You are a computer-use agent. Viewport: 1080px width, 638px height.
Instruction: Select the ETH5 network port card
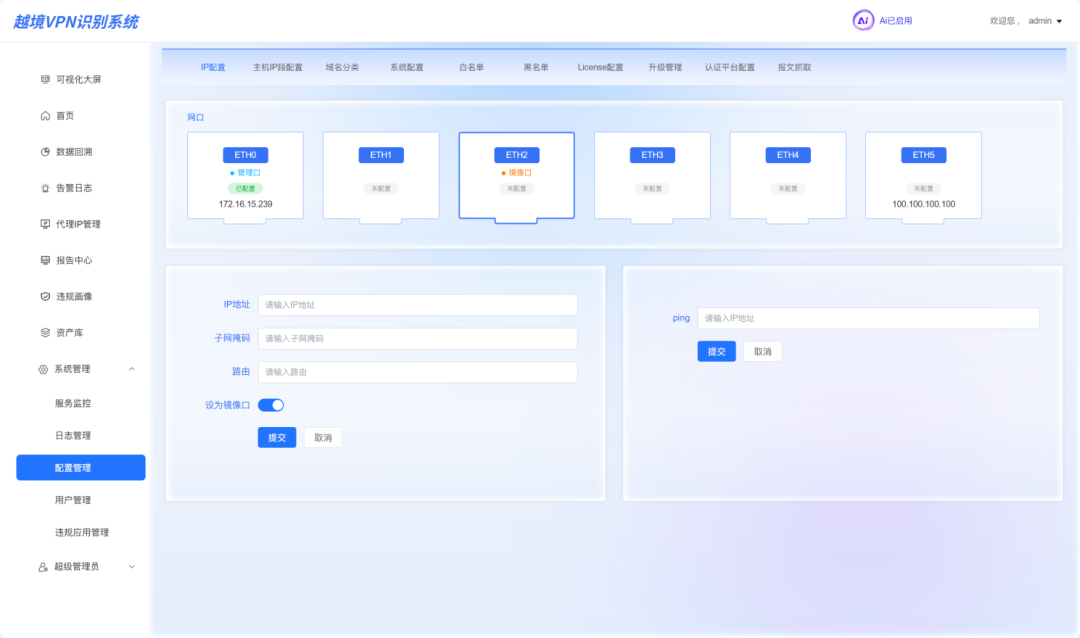click(924, 176)
